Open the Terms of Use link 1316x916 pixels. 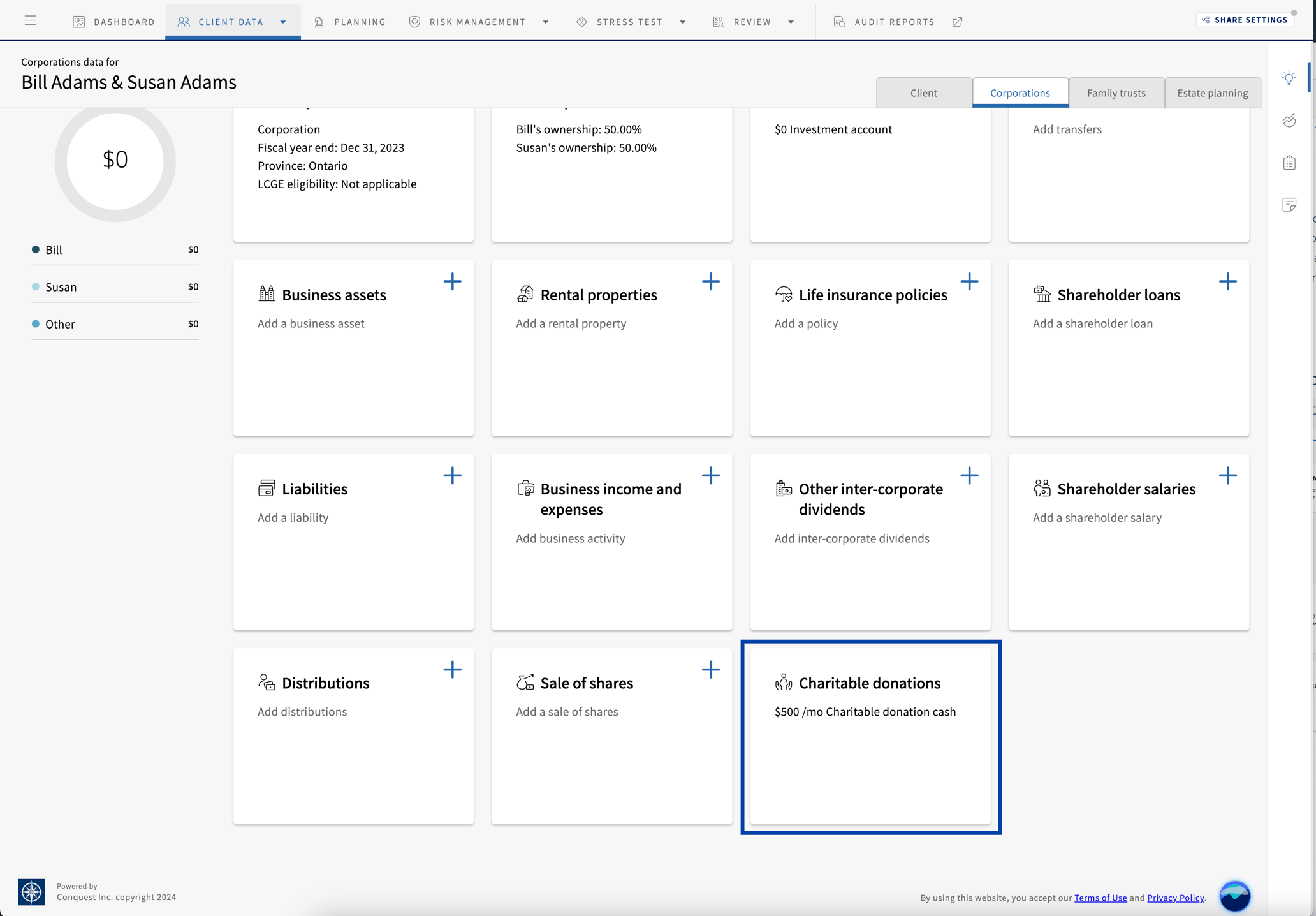pyautogui.click(x=1100, y=898)
